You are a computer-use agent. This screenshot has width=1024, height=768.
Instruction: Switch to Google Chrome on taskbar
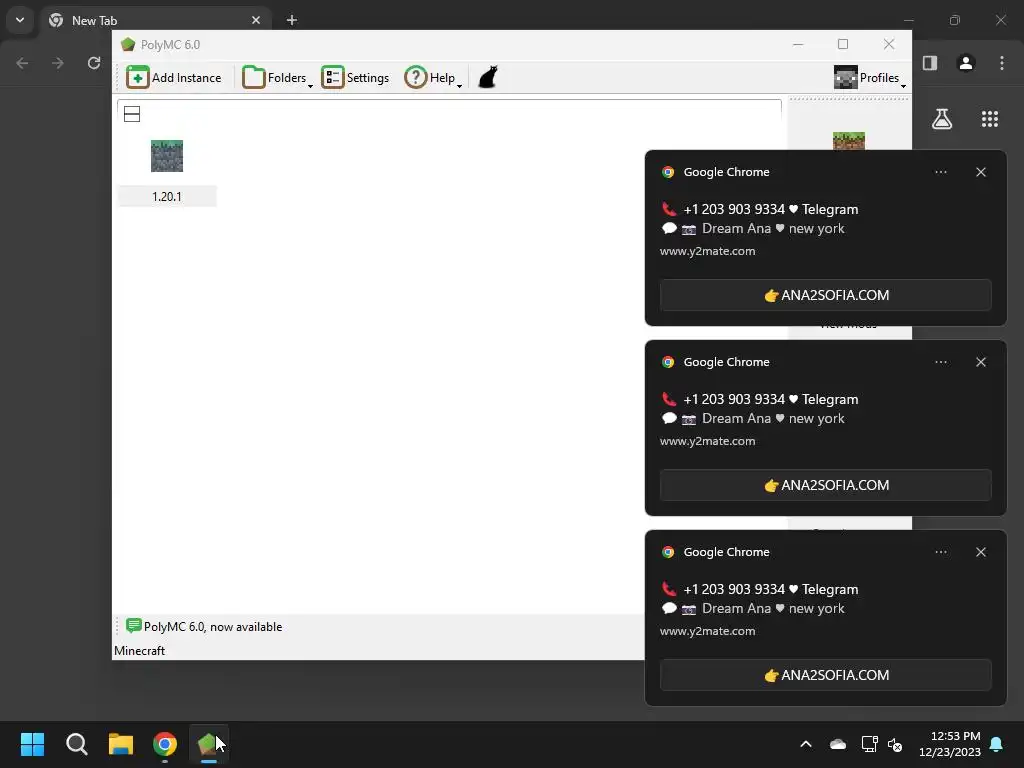click(165, 744)
